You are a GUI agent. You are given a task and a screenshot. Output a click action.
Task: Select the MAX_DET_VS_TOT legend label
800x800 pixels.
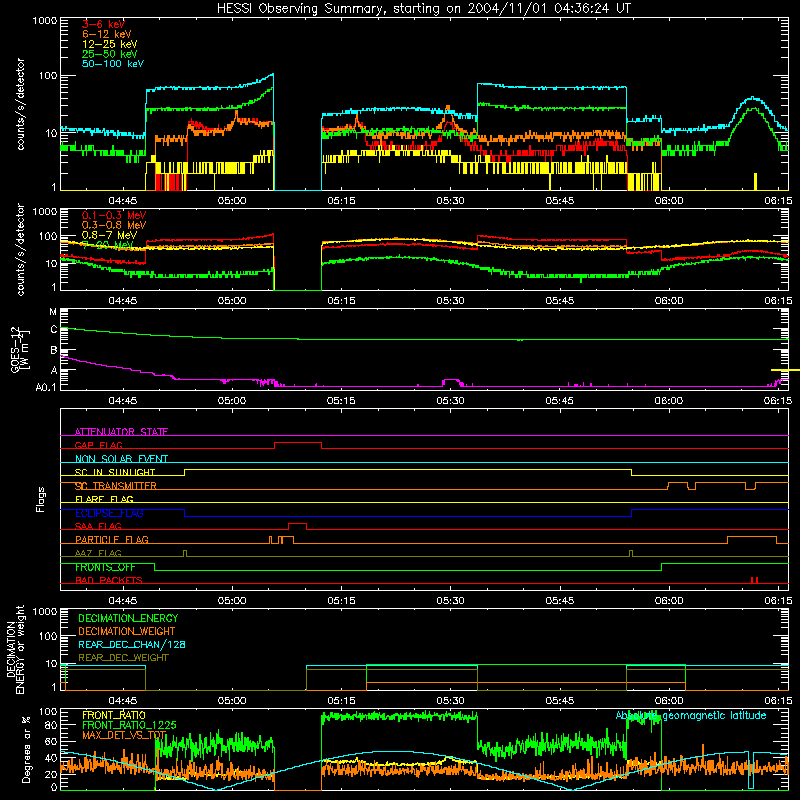tap(124, 735)
